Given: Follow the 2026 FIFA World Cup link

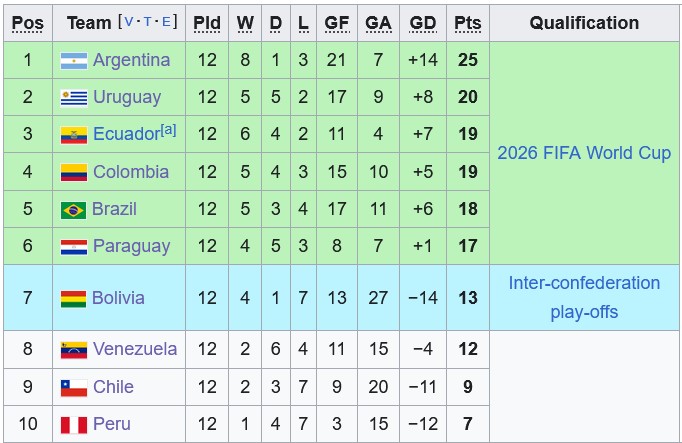Looking at the screenshot, I should click(584, 153).
